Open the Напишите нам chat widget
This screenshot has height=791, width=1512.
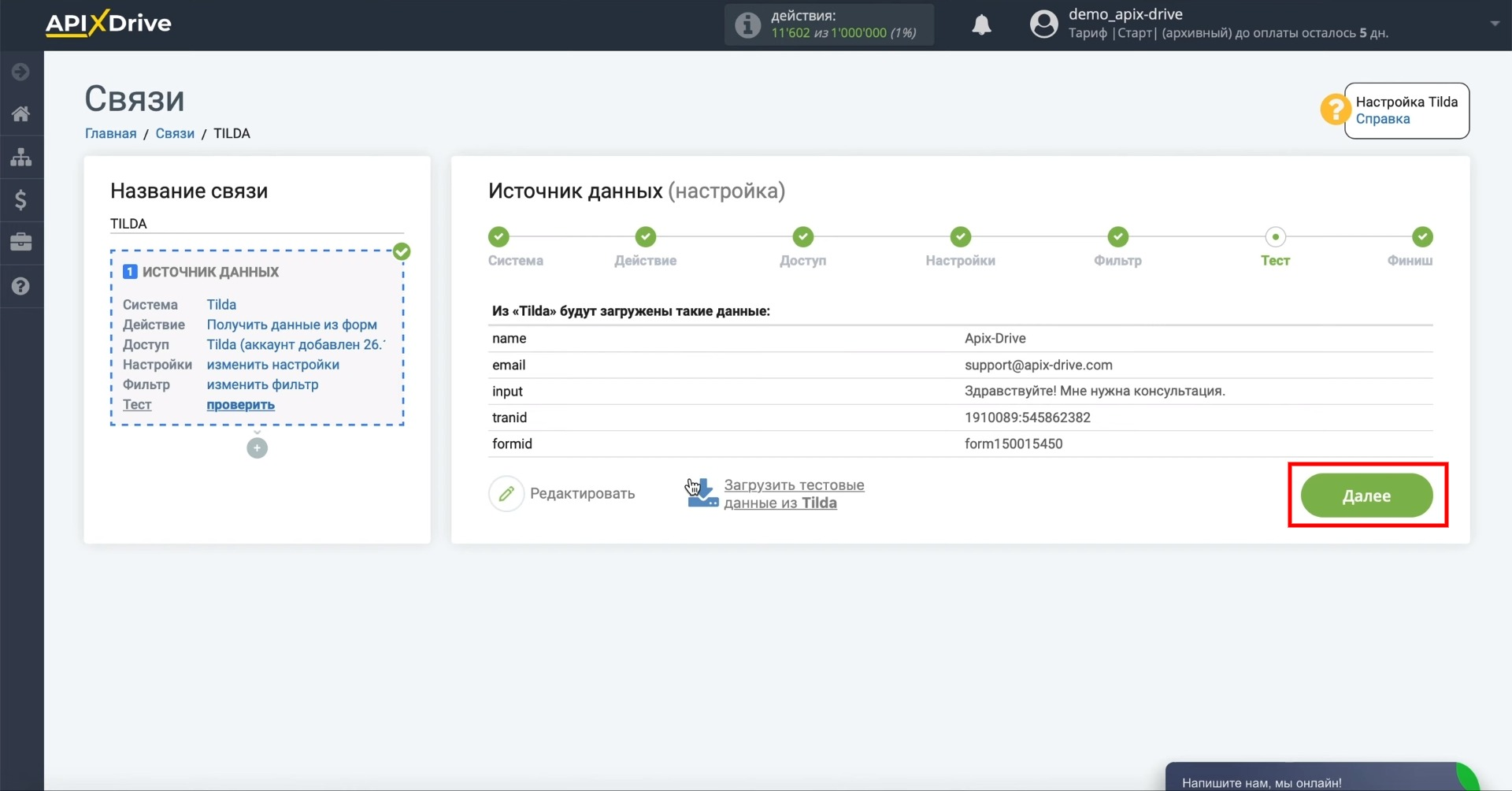(x=1323, y=777)
